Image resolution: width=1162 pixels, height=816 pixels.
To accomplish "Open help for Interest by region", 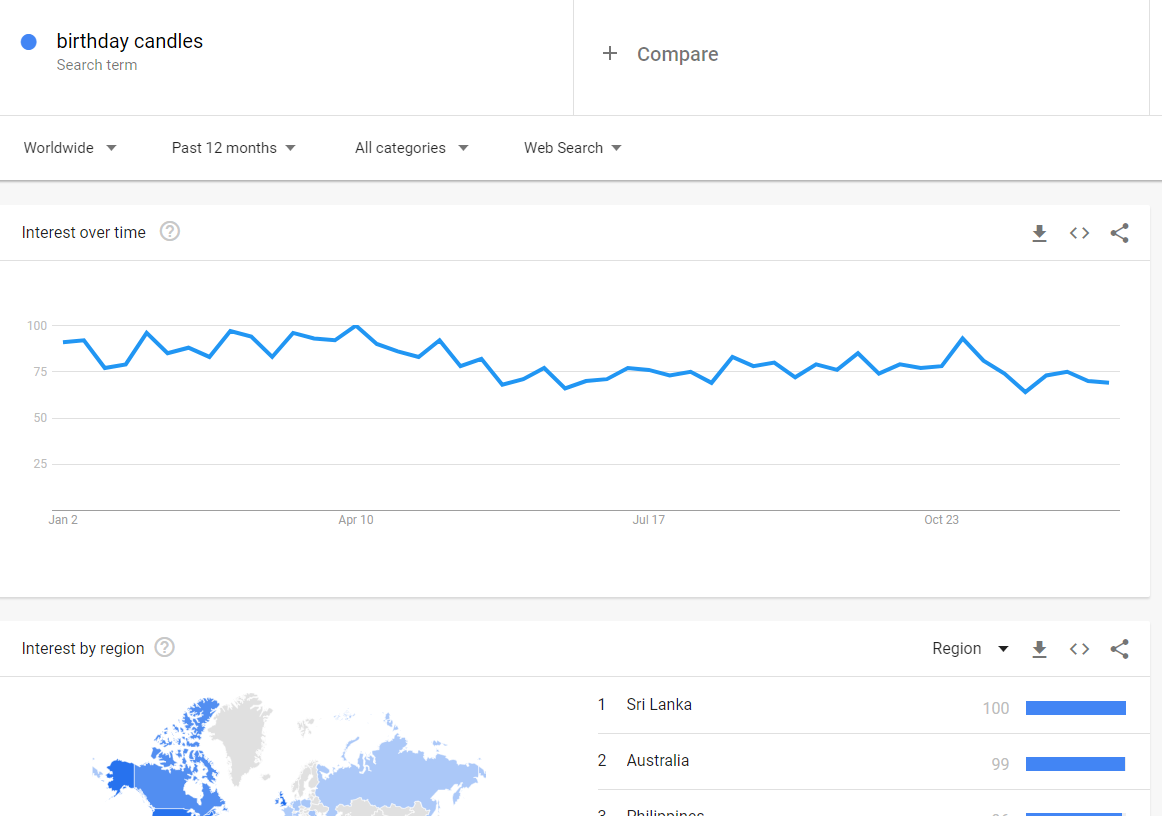I will coord(165,648).
